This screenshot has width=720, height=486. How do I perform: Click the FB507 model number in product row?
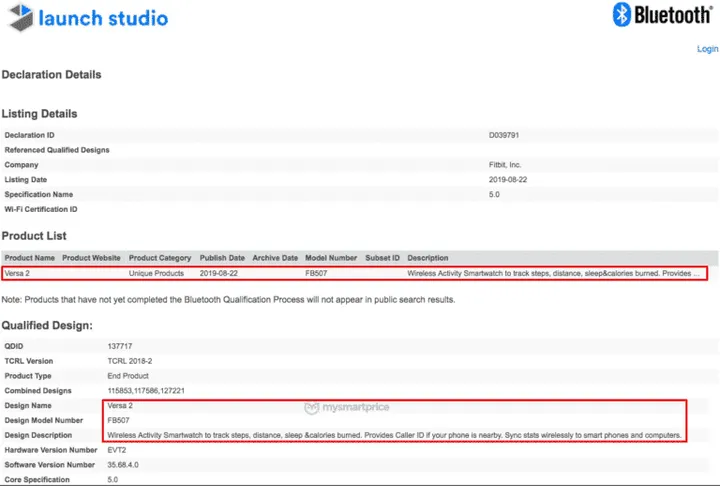[316, 273]
